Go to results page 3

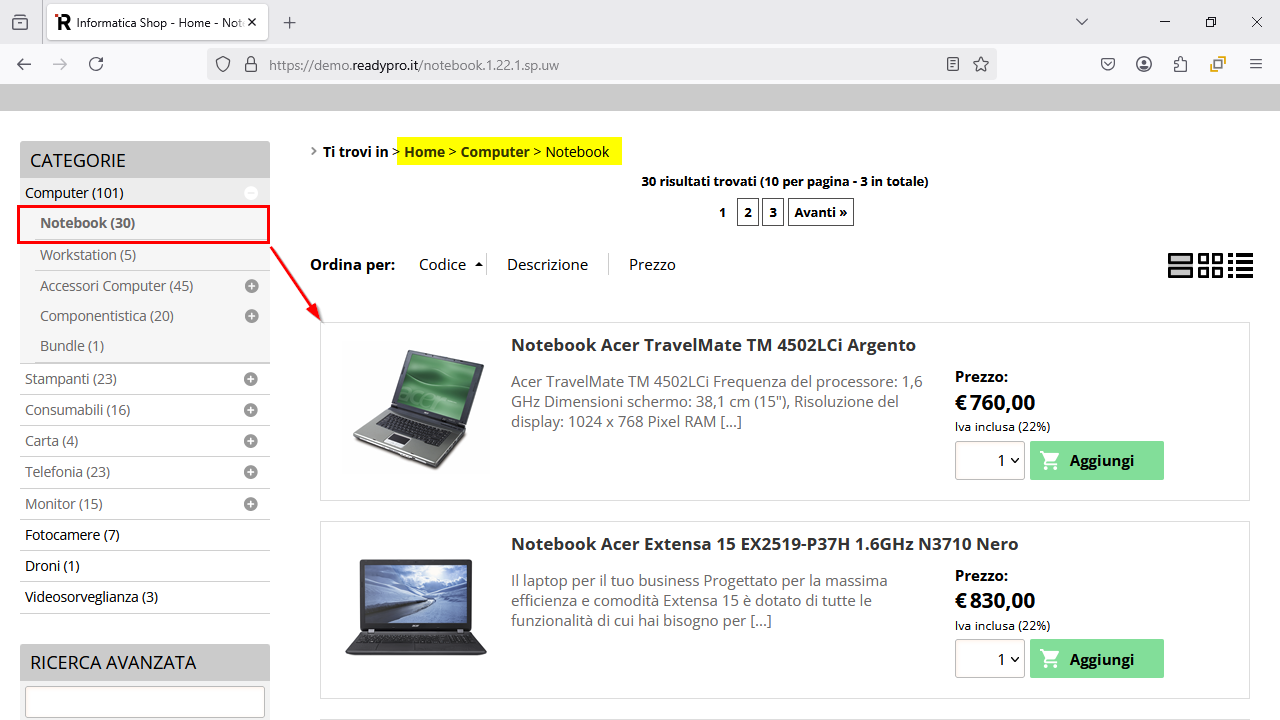tap(773, 212)
